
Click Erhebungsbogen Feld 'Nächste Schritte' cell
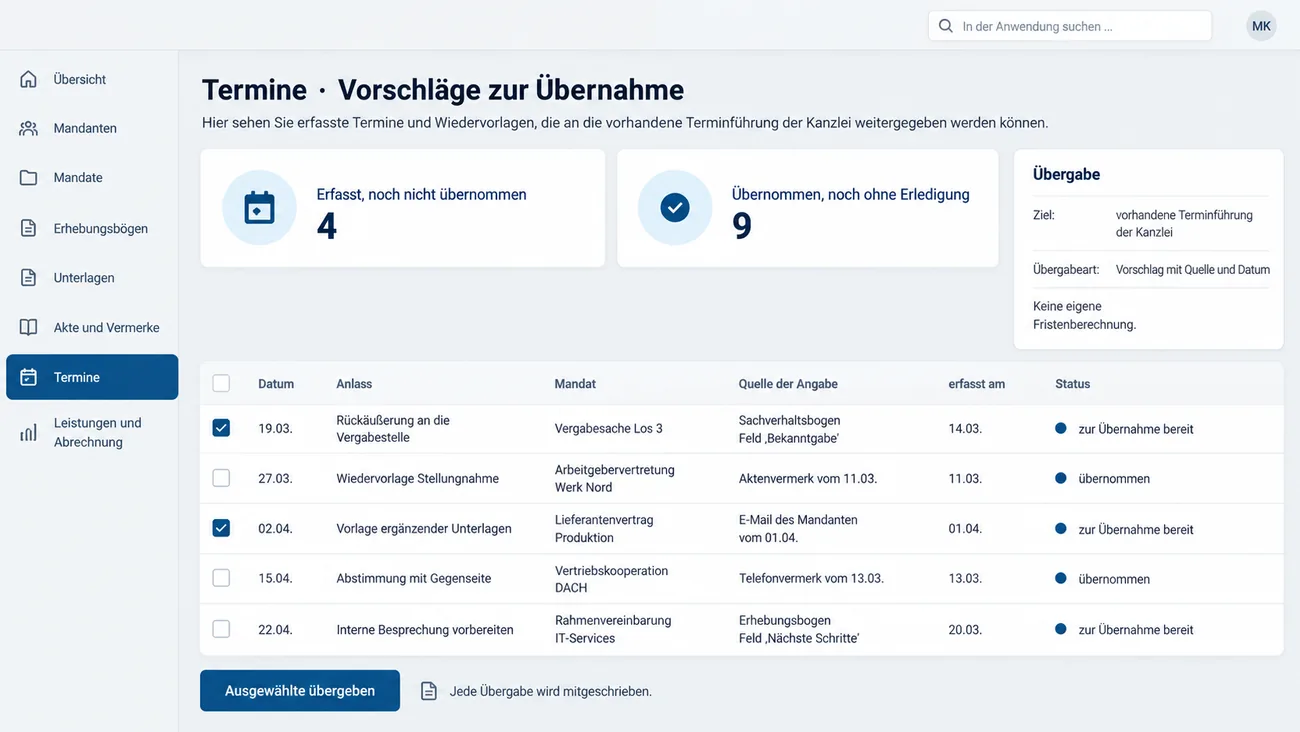799,629
